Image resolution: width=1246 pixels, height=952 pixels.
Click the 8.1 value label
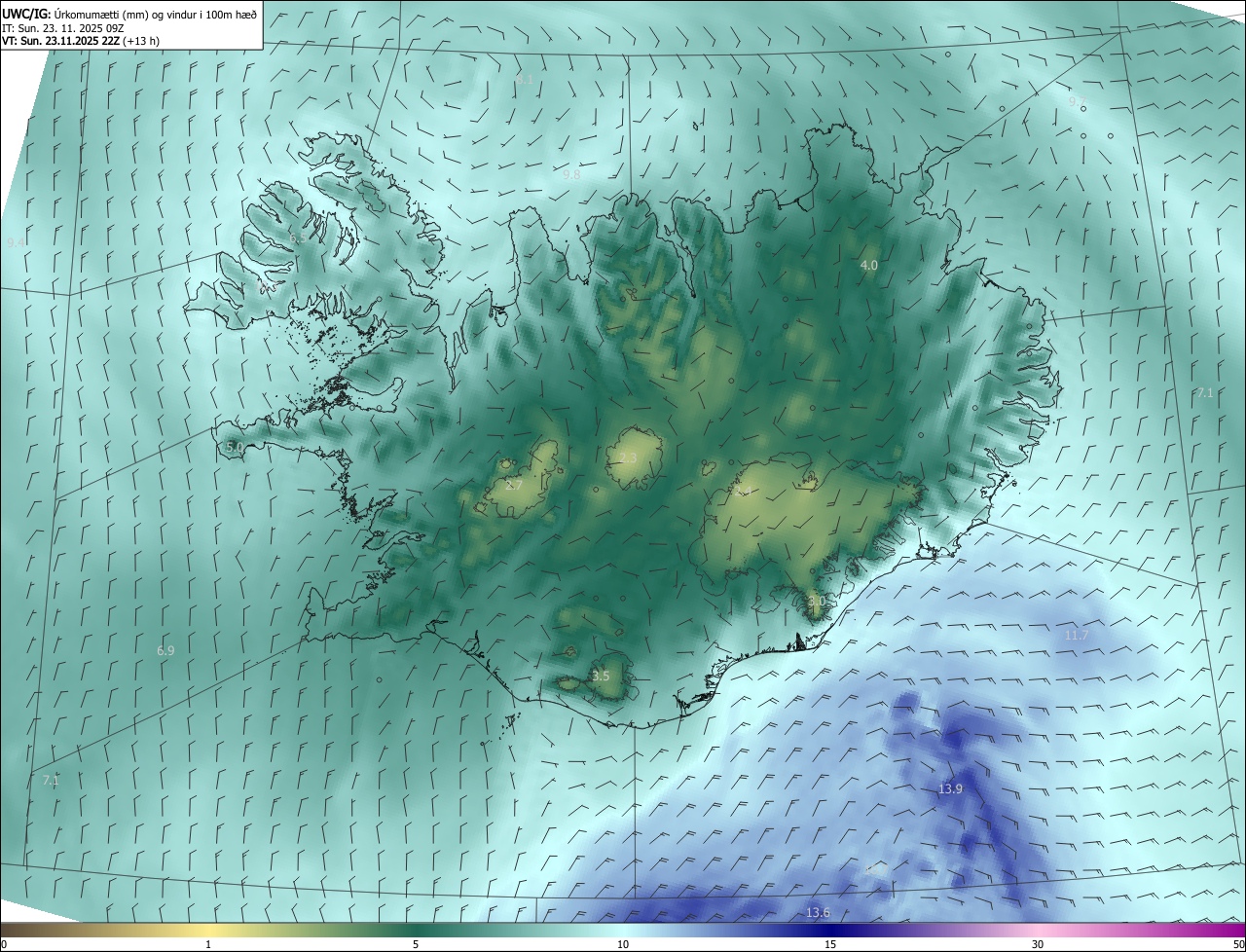[525, 80]
